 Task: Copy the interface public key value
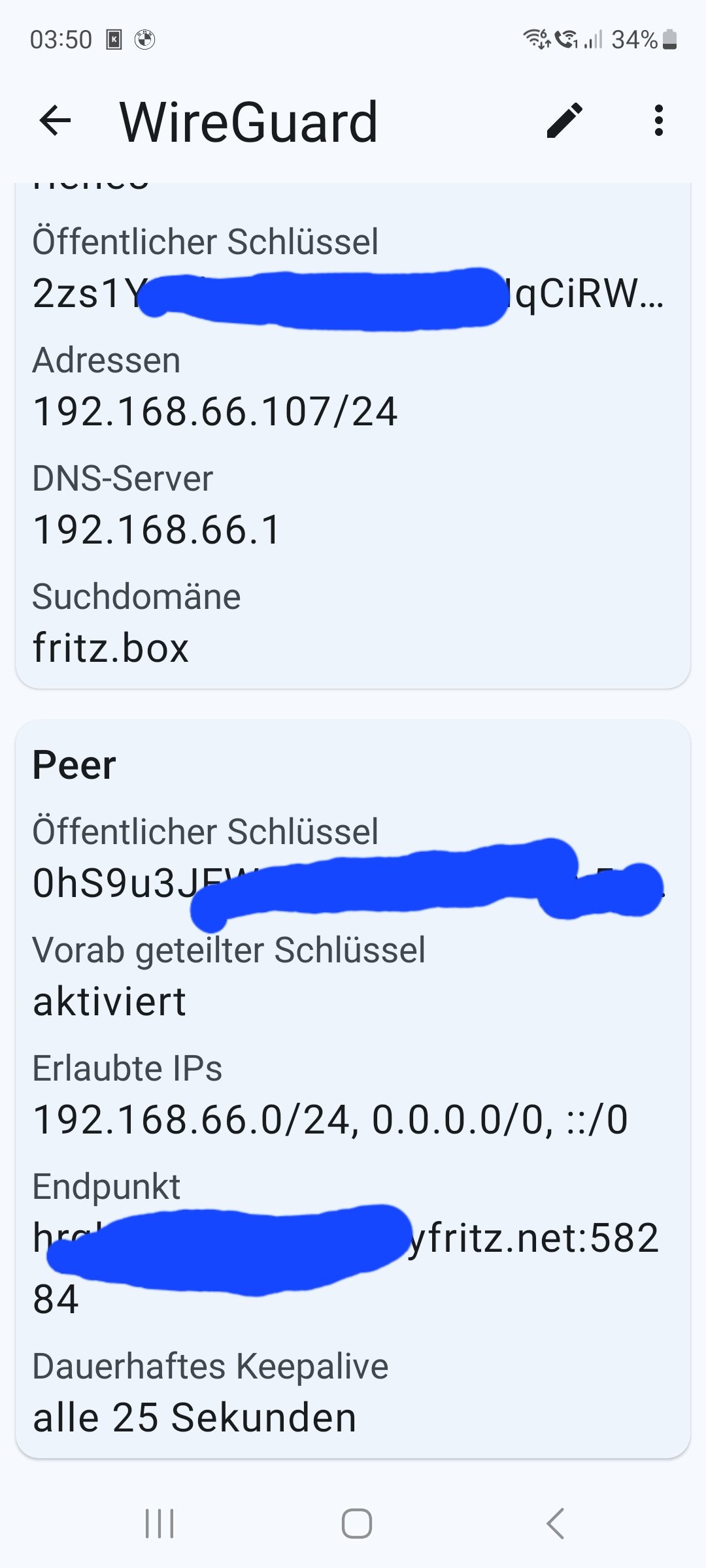(x=348, y=294)
